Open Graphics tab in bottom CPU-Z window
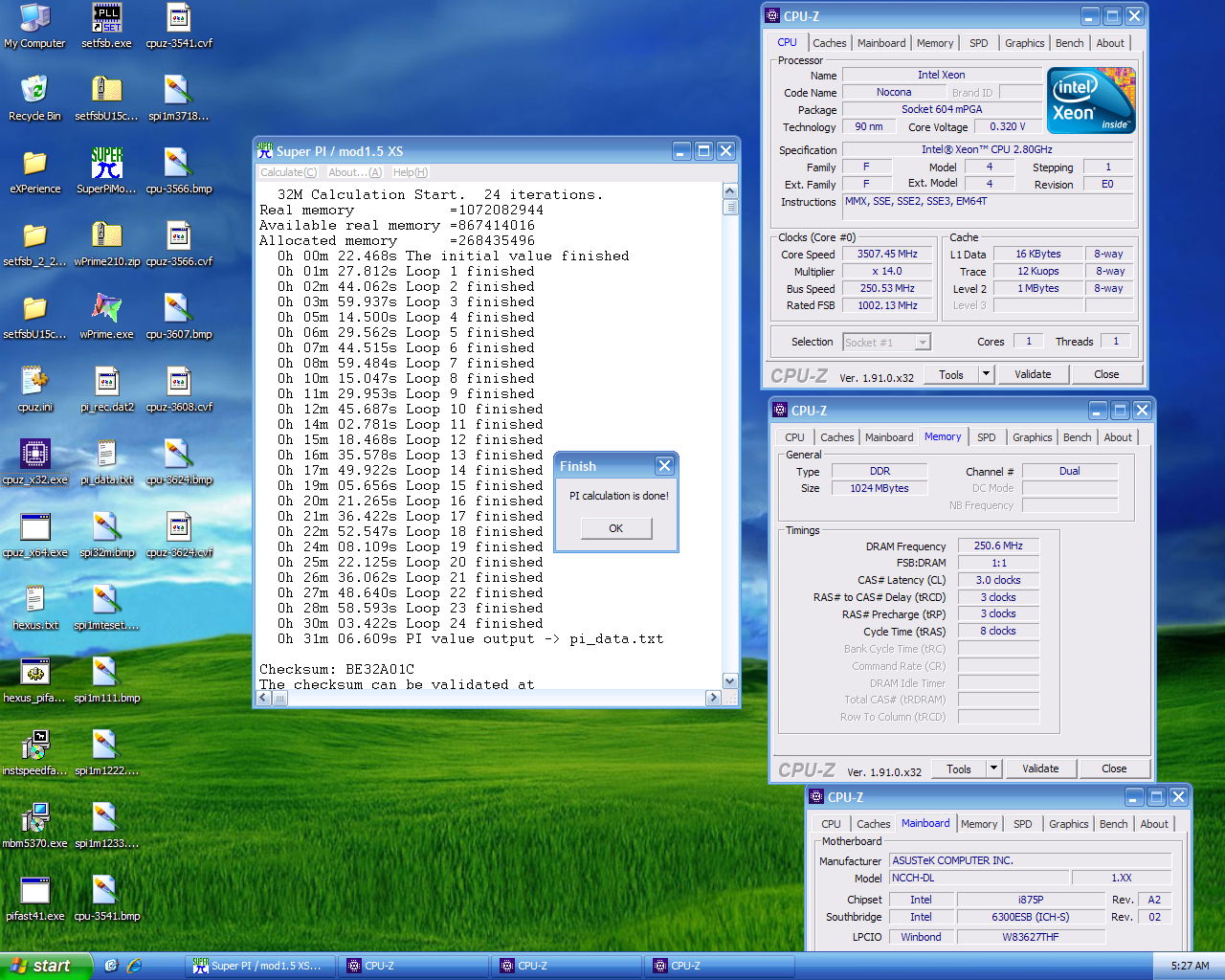1225x980 pixels. 1069,824
